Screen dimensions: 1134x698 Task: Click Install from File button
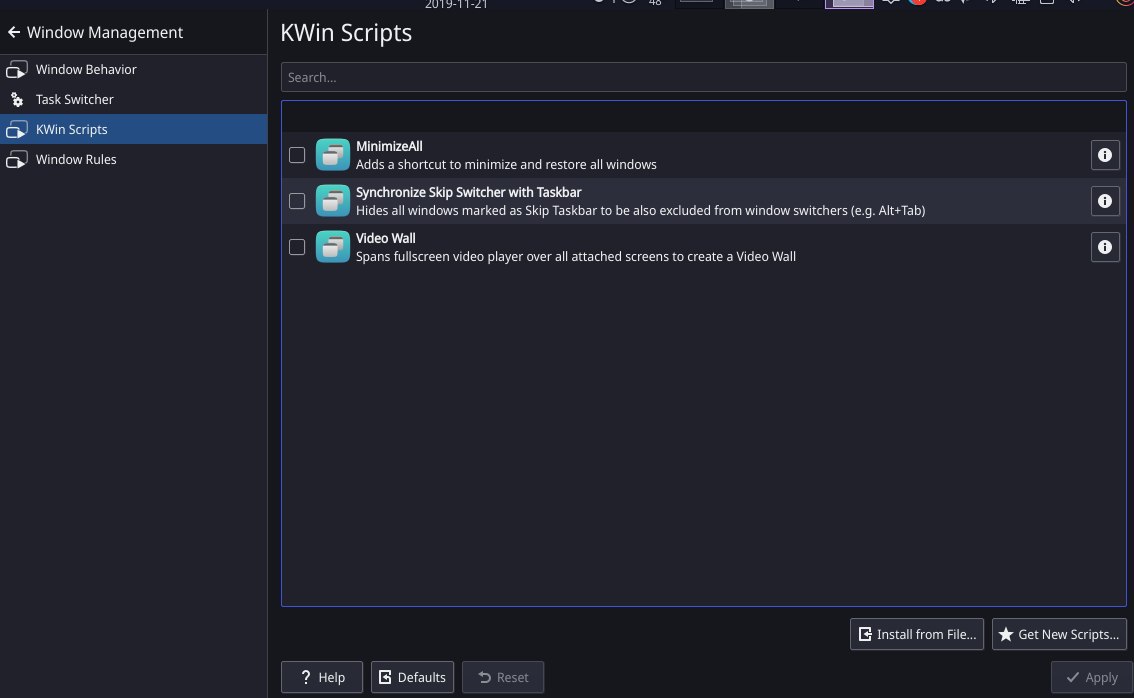tap(916, 634)
